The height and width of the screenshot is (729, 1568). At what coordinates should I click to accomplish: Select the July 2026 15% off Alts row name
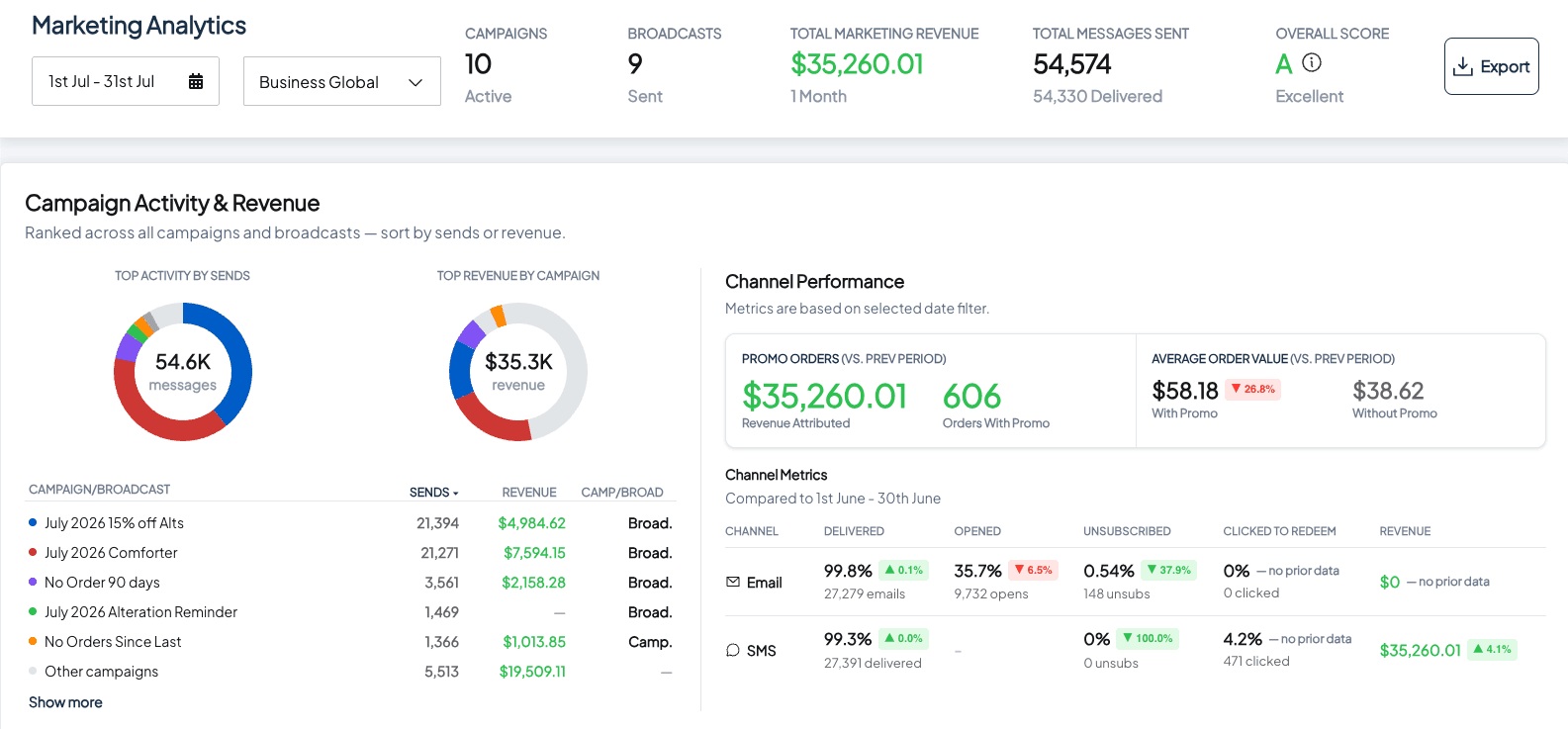pyautogui.click(x=114, y=523)
